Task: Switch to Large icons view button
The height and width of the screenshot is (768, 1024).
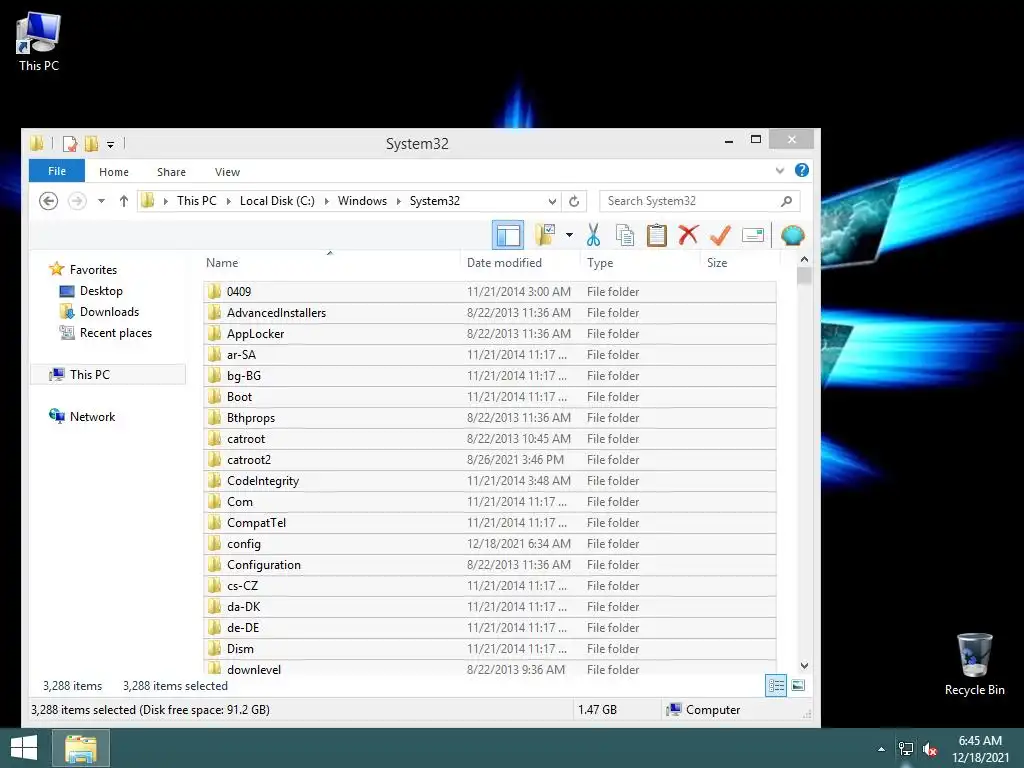Action: (798, 686)
